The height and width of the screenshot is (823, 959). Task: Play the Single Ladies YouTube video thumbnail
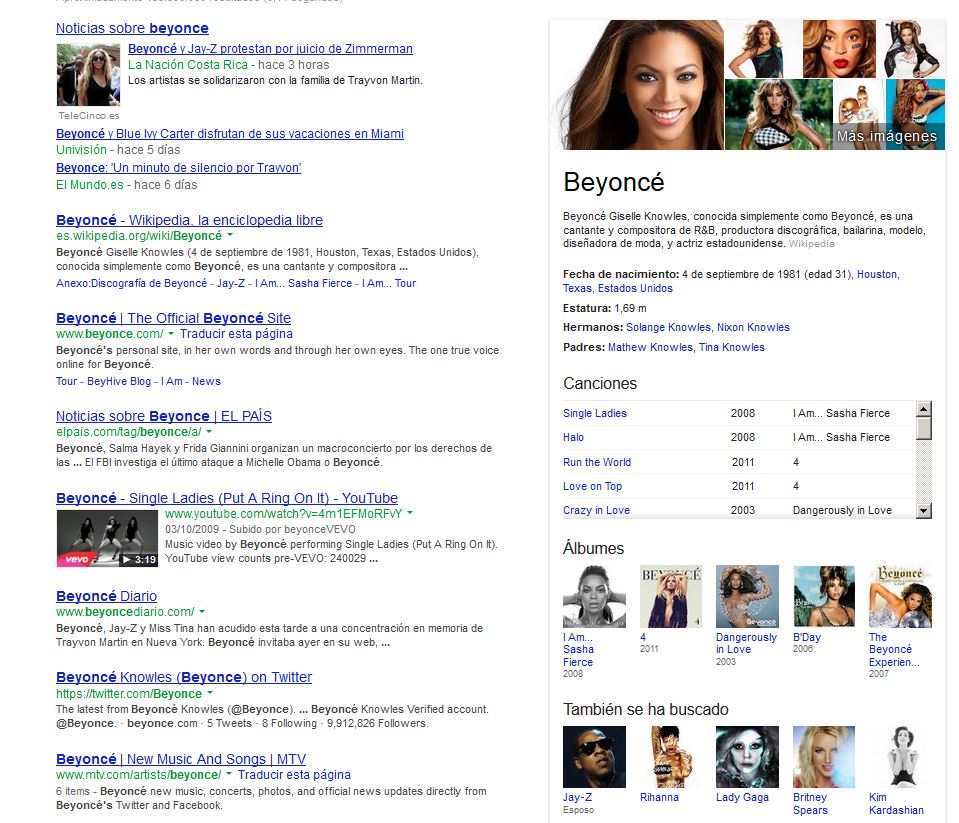tap(107, 539)
